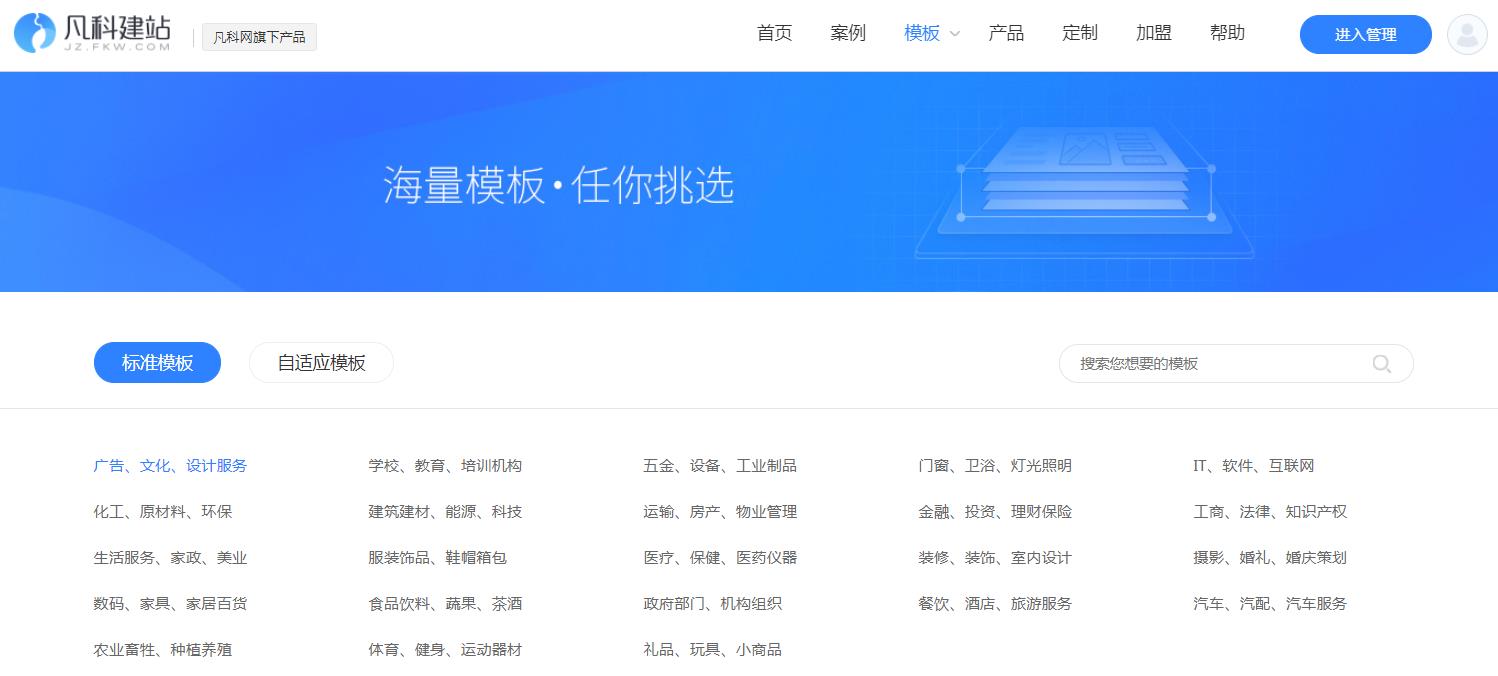Select category 医疗、保健、医药仪器

click(x=720, y=558)
